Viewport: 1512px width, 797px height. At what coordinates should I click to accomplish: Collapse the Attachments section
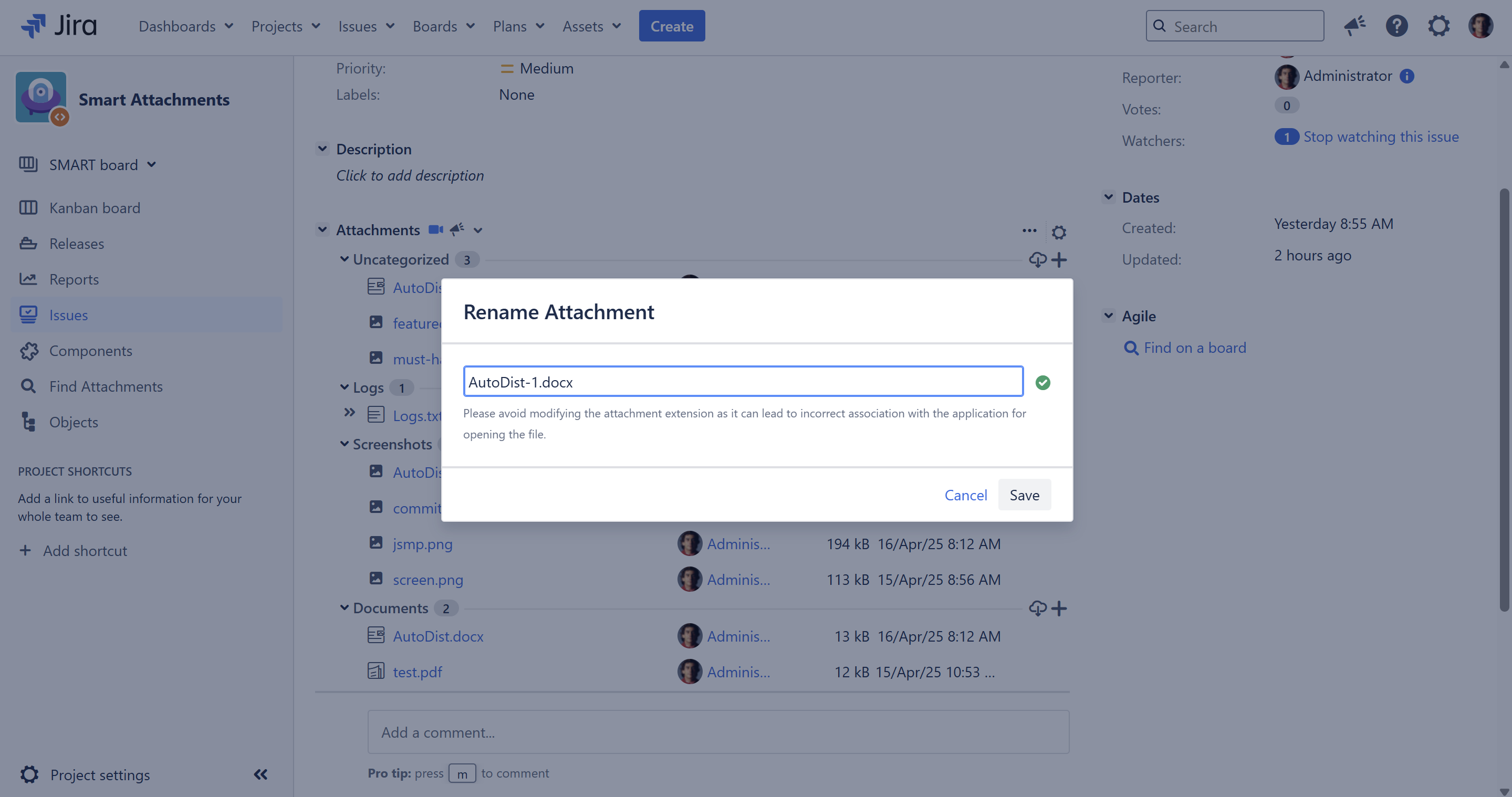point(322,229)
